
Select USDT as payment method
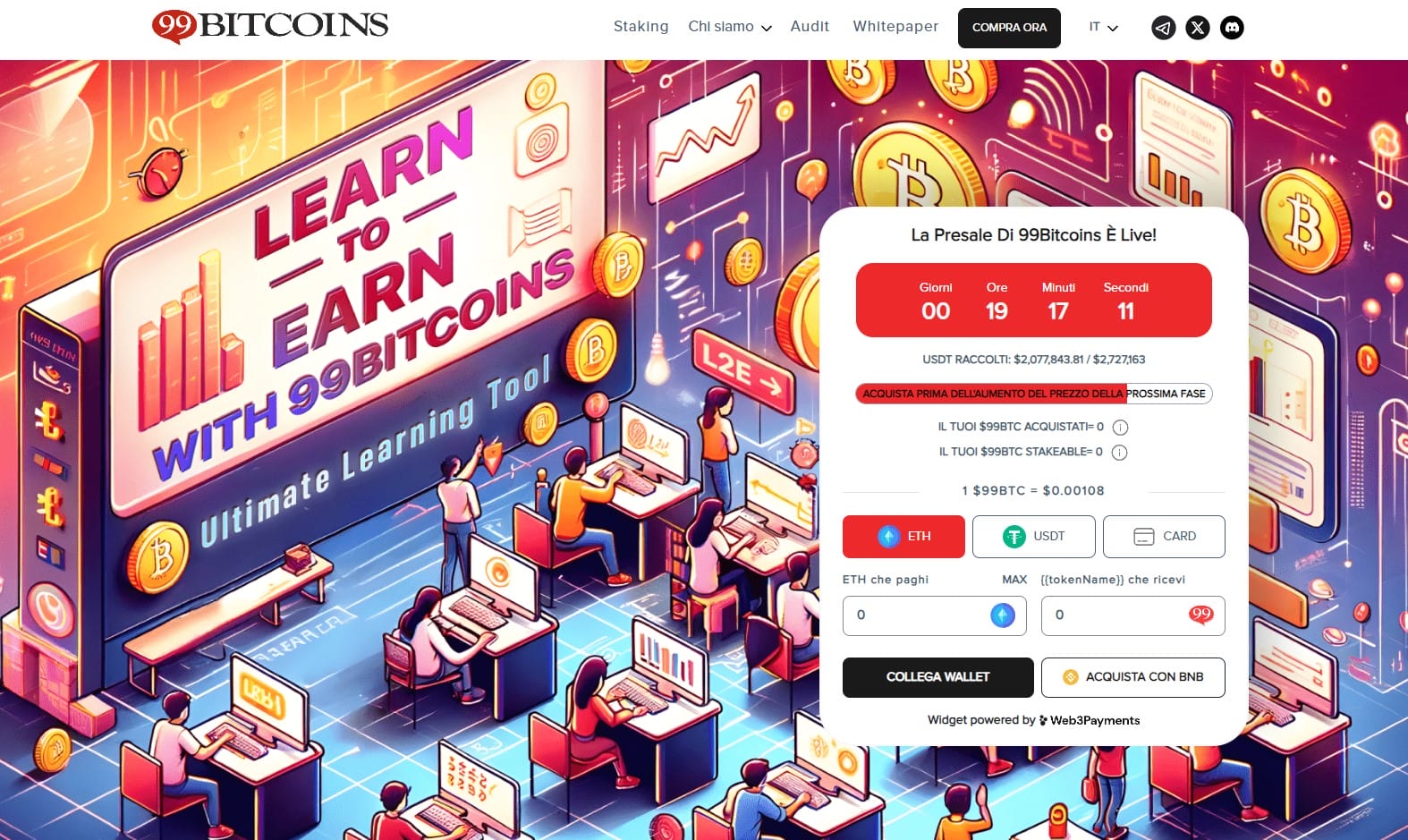click(1034, 537)
